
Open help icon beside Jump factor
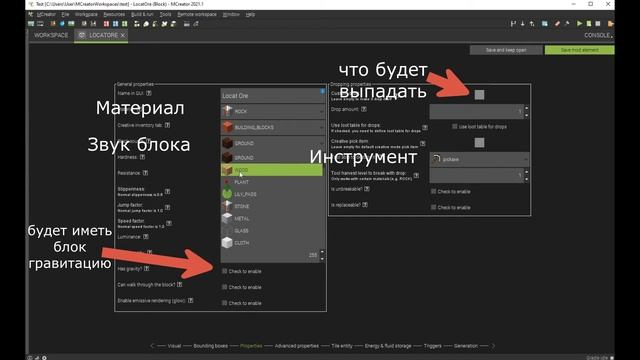coord(167,207)
